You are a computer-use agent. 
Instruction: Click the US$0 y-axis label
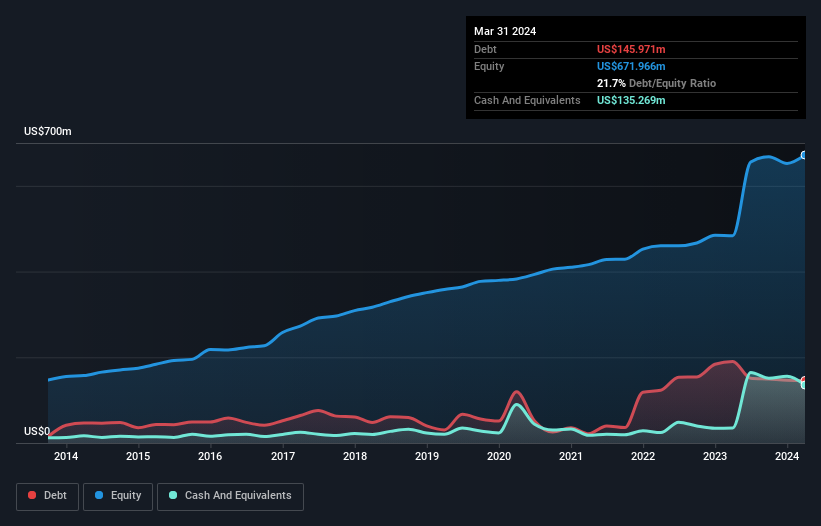coord(37,432)
